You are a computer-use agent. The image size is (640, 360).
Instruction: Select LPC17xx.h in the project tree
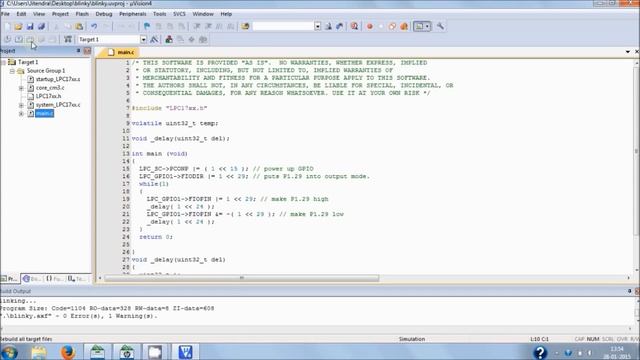[x=48, y=96]
